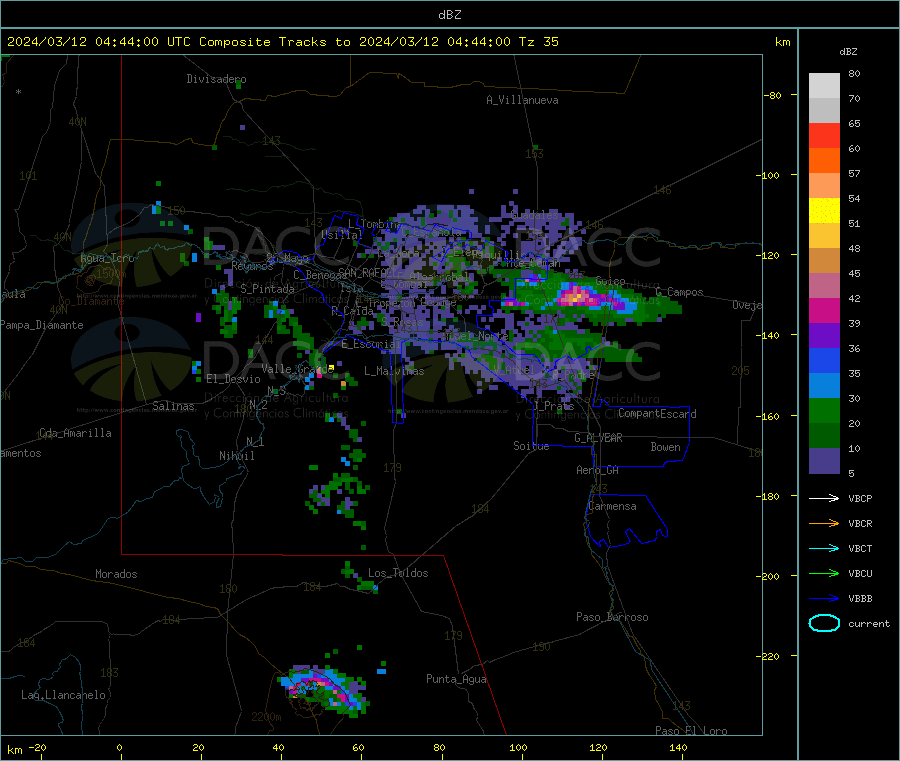
Task: Click the 'Agua_Toro' map label
Action: [x=107, y=258]
